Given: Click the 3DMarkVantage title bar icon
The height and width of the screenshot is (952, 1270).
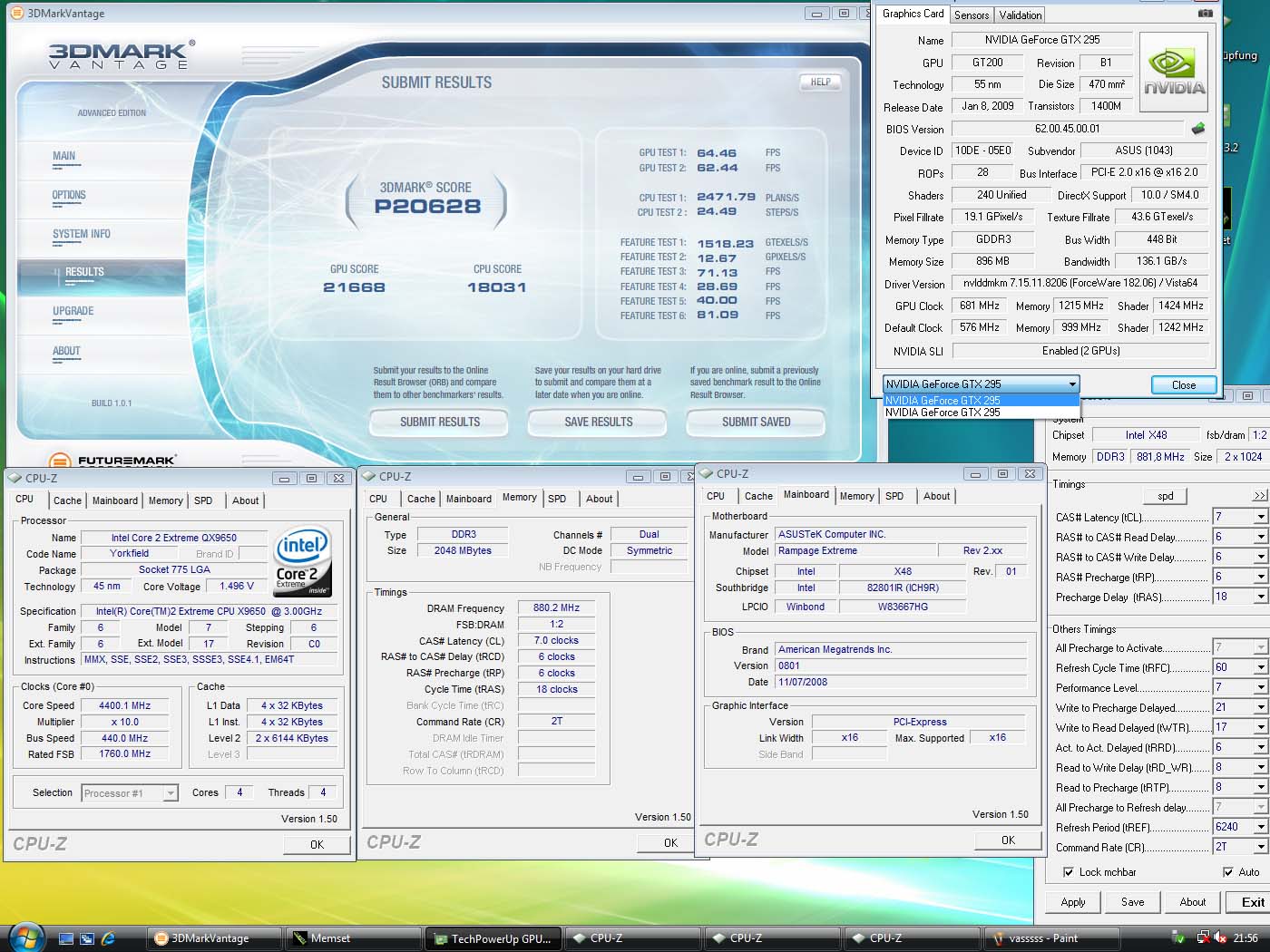Looking at the screenshot, I should 16,13.
